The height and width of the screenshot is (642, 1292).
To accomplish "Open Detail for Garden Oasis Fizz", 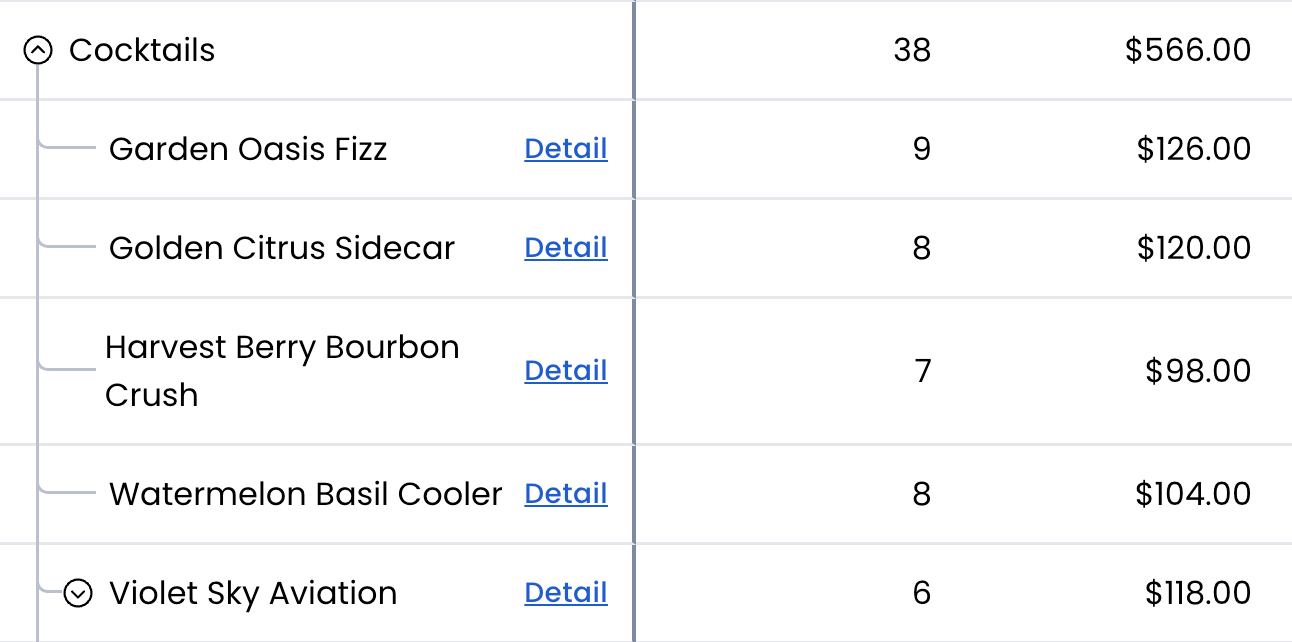I will tap(565, 148).
